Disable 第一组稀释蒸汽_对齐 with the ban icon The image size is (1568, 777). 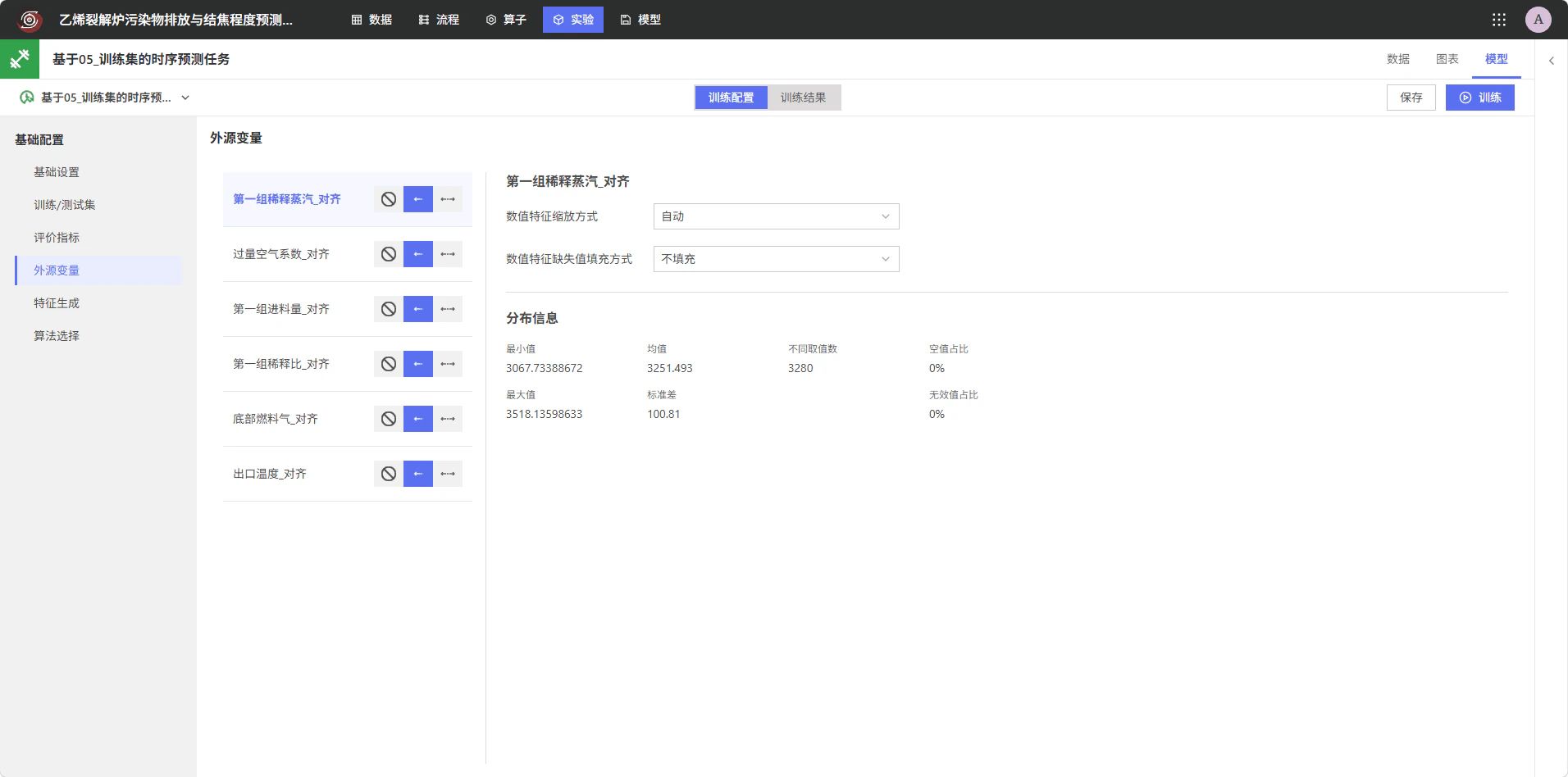coord(389,199)
